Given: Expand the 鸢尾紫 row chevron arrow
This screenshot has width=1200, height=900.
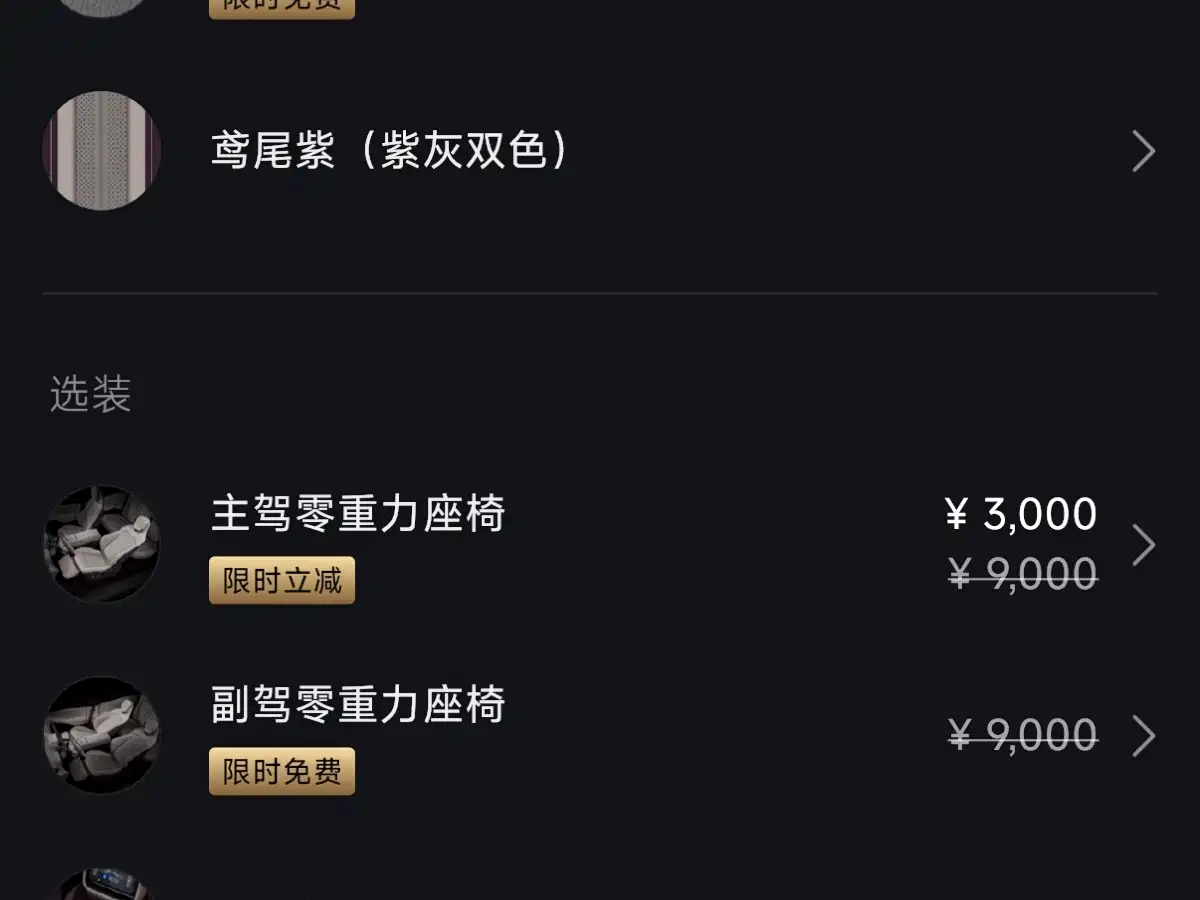Looking at the screenshot, I should coord(1143,152).
